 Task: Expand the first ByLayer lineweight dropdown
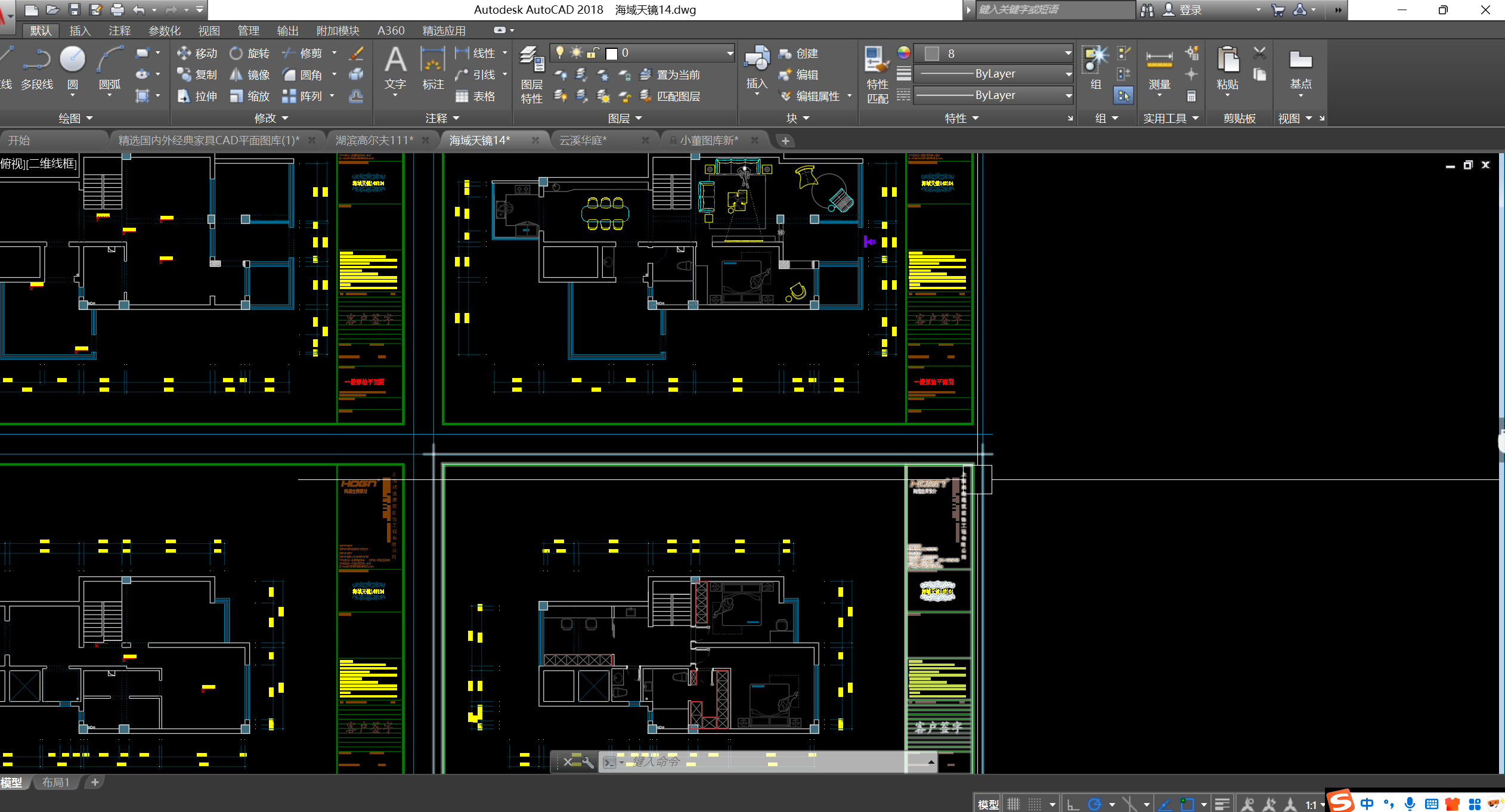pyautogui.click(x=1068, y=74)
